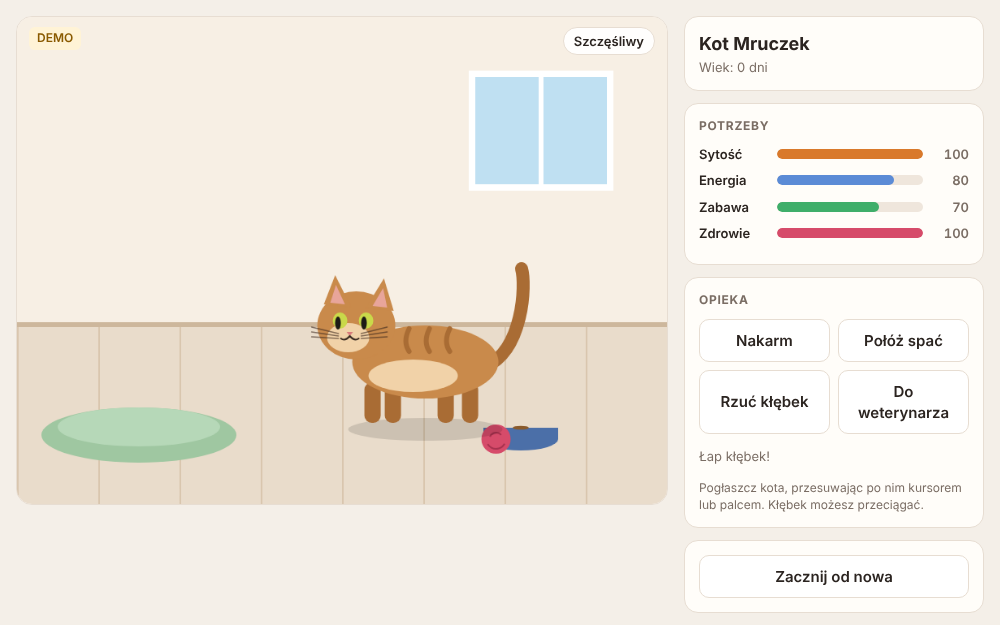This screenshot has width=1000, height=625.
Task: Click the DEMO badge
Action: 55,38
